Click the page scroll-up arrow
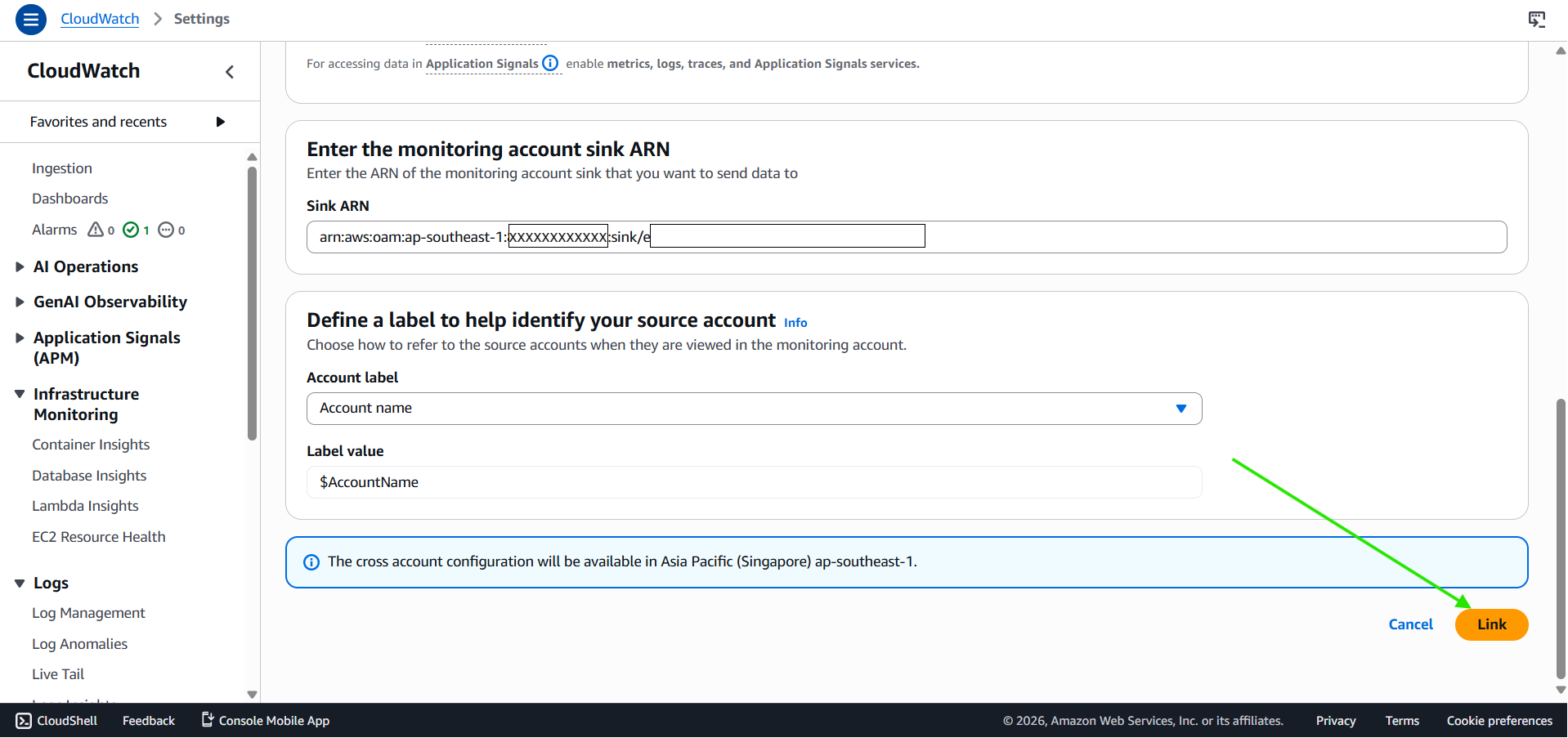Viewport: 1568px width, 738px height. tap(1561, 51)
